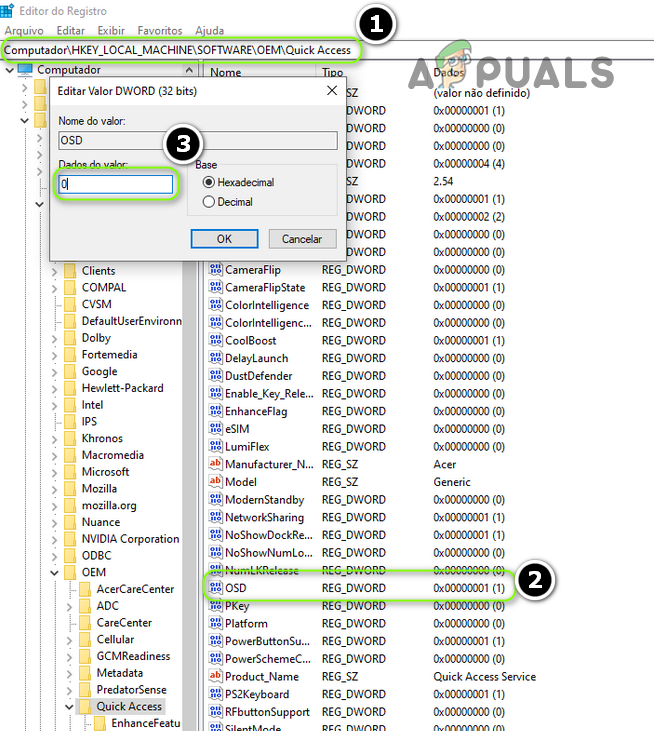Click the Dados do valor input field

116,184
